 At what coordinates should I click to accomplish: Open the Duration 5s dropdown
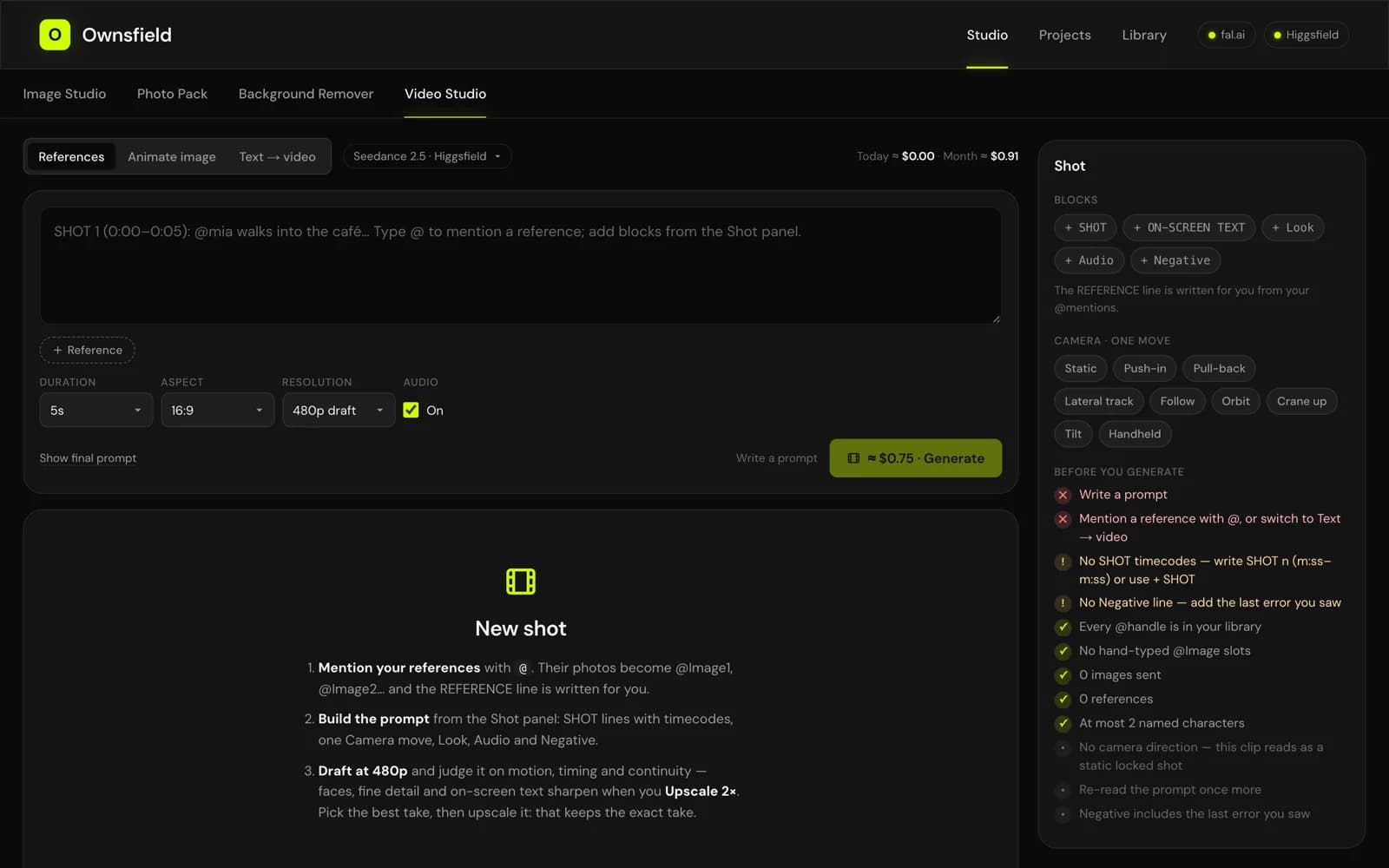click(x=95, y=411)
